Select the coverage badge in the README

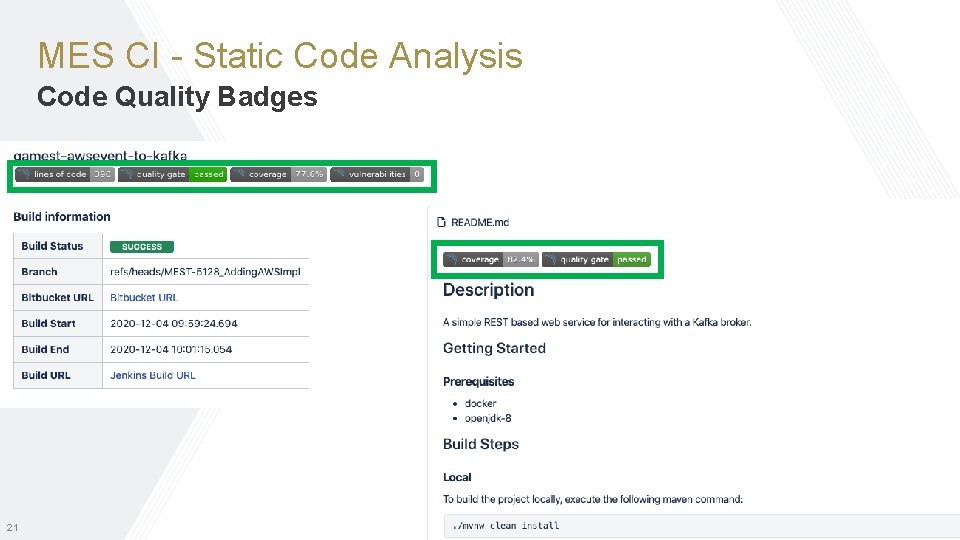pyautogui.click(x=491, y=259)
